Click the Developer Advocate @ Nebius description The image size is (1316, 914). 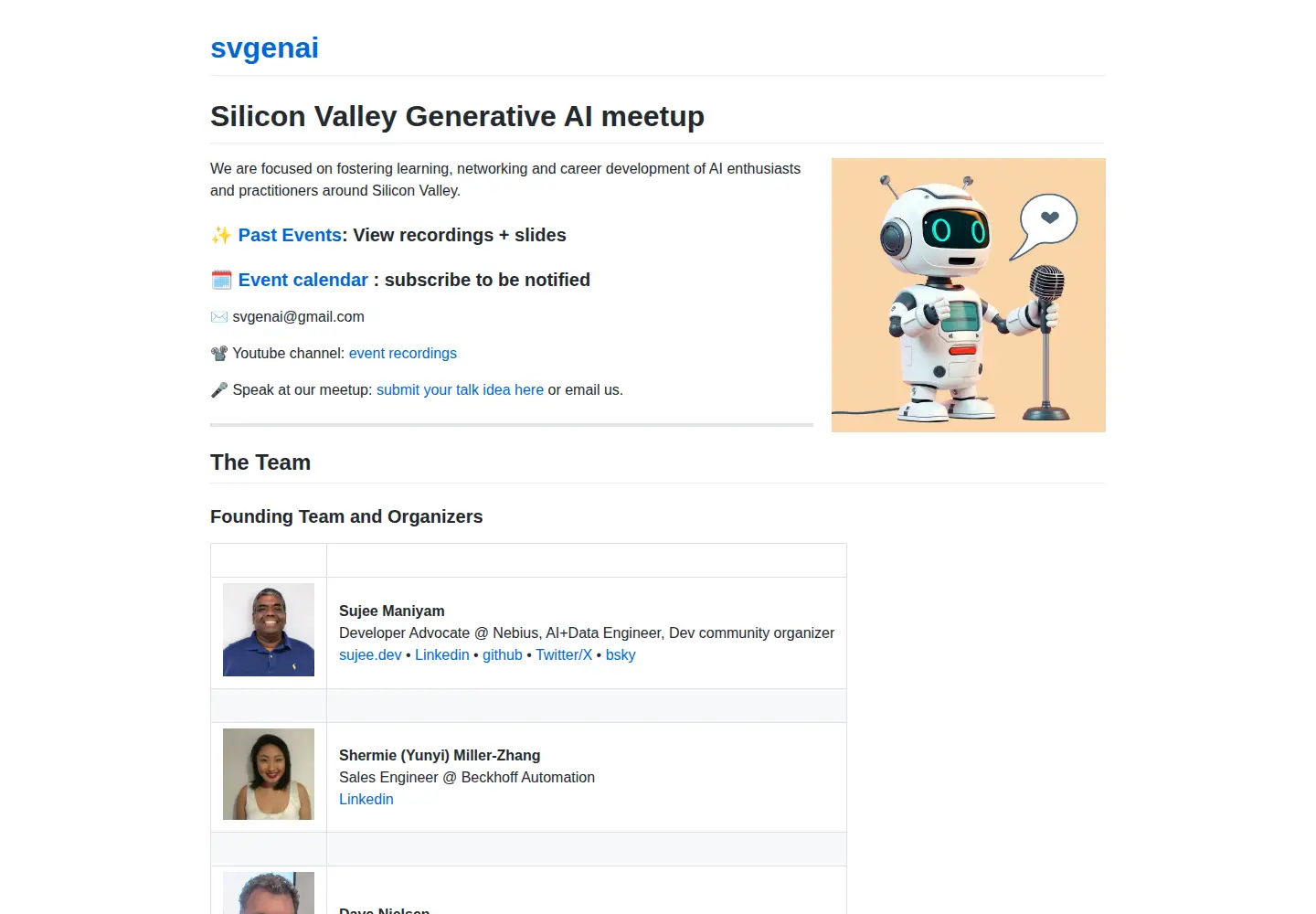point(587,632)
